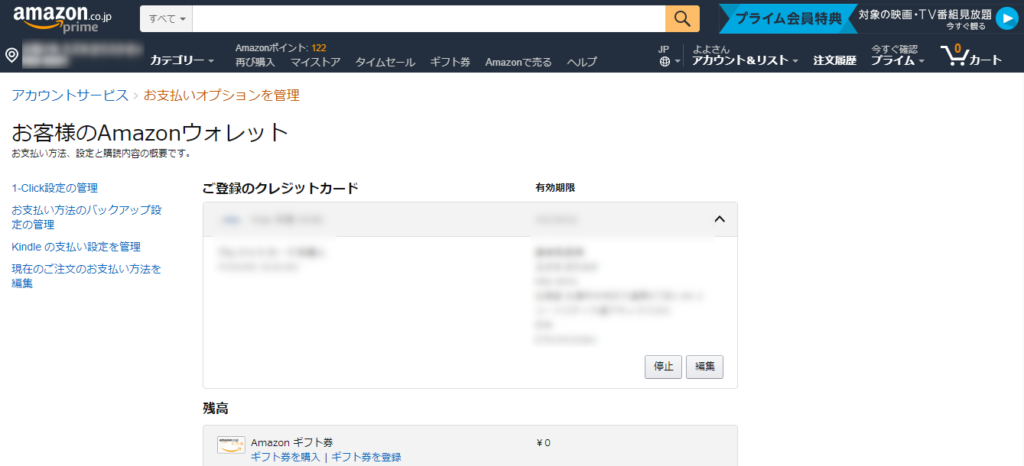The width and height of the screenshot is (1024, 466).
Task: Open 注文履歴 order history
Action: (835, 61)
